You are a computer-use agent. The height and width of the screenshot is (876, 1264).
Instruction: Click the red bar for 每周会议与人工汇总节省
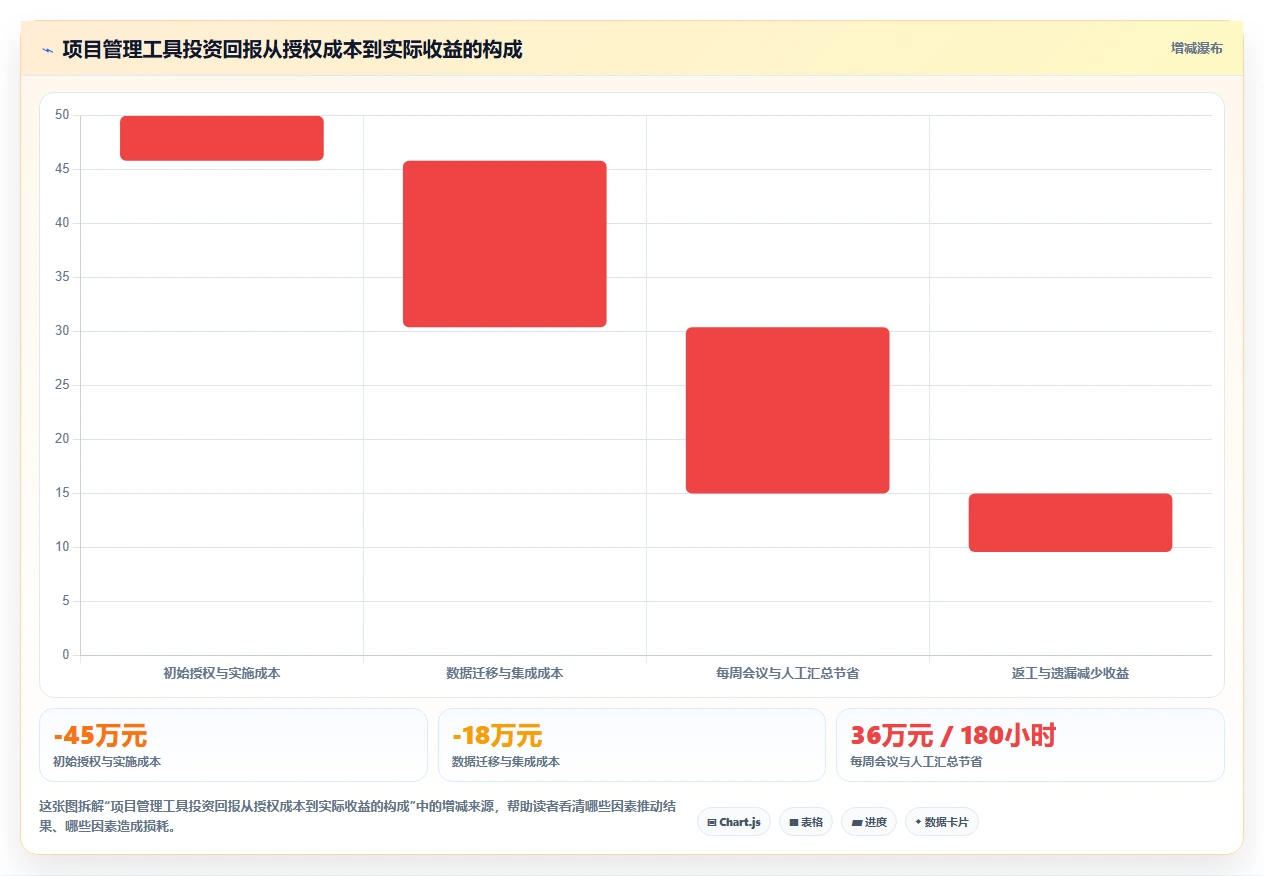(x=788, y=410)
